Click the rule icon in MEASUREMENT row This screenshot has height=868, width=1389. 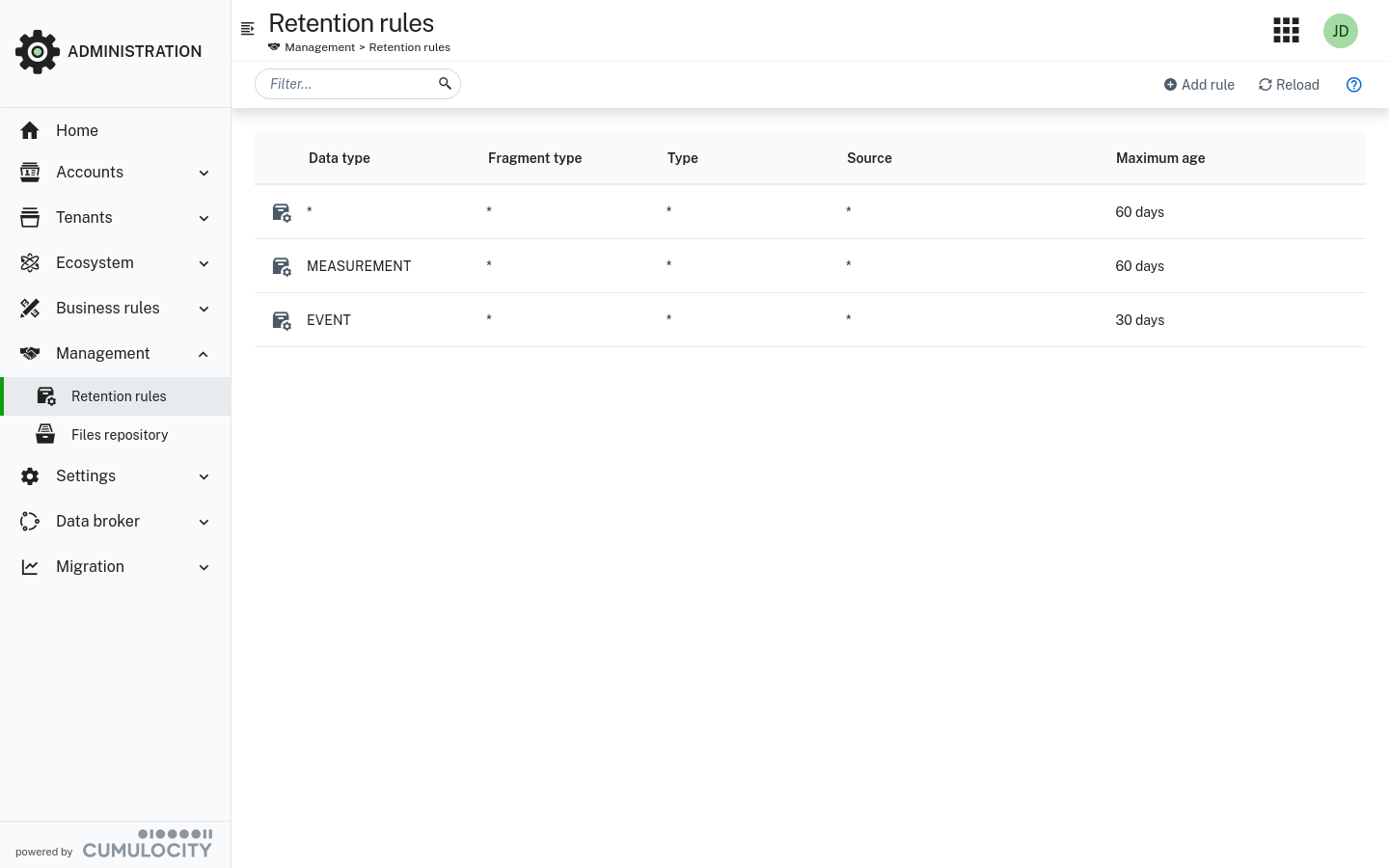282,266
